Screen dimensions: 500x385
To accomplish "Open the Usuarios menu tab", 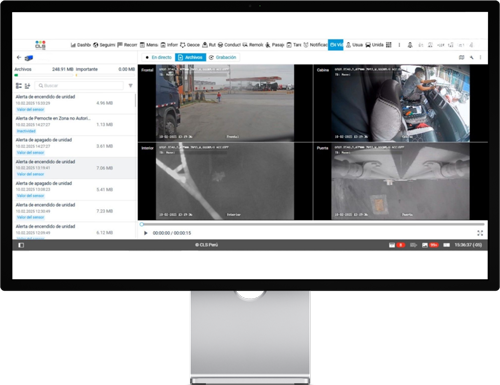I will (x=354, y=45).
